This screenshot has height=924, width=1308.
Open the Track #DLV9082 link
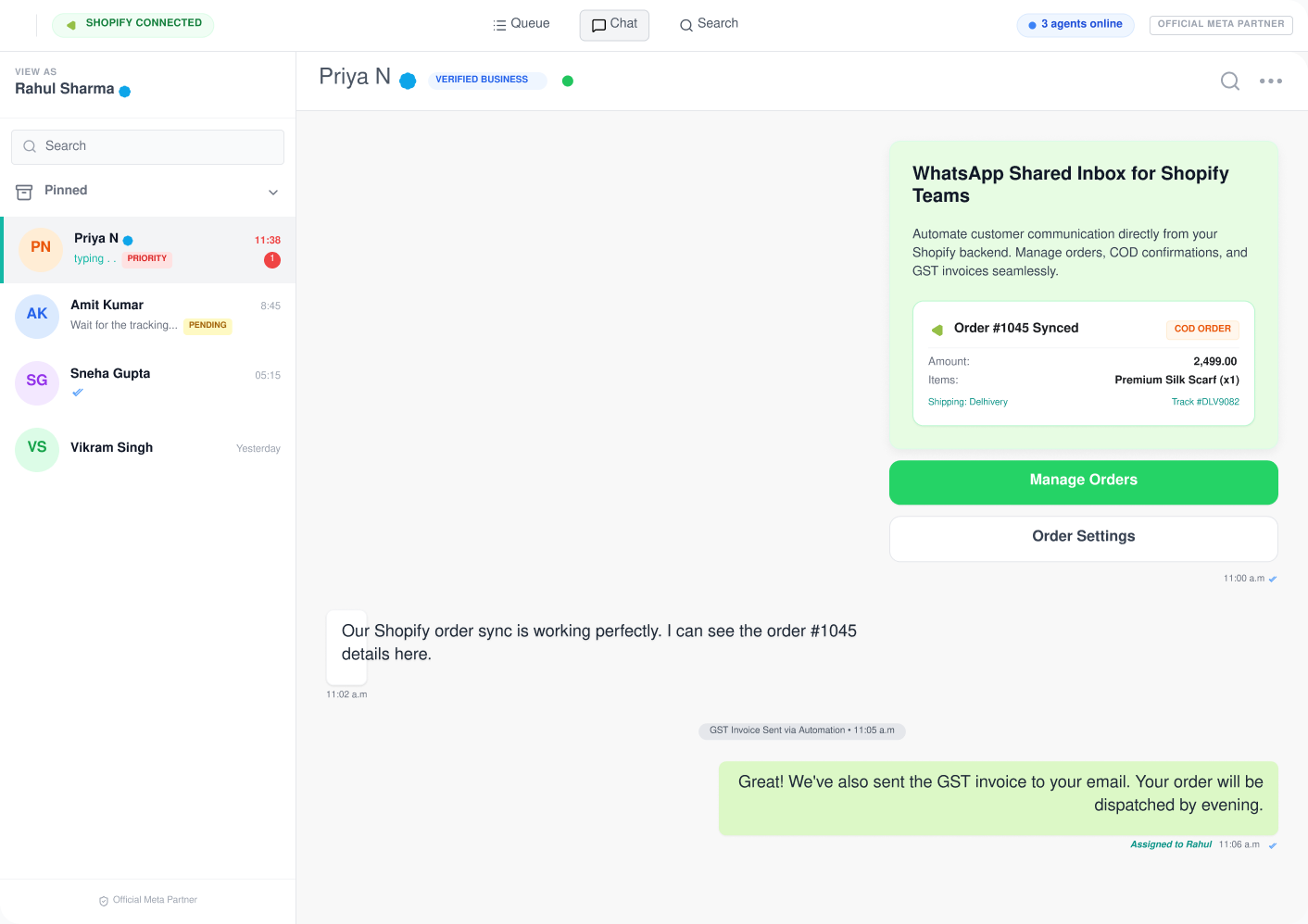point(1205,402)
